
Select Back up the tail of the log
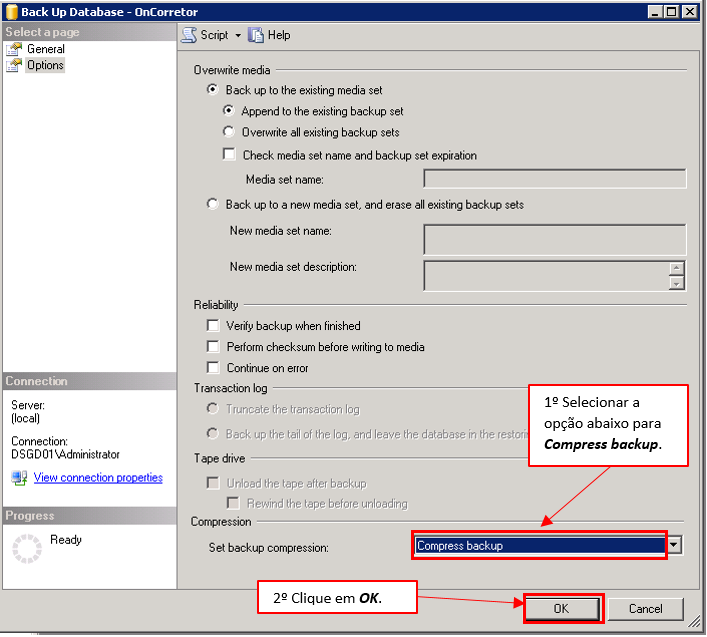tap(212, 433)
